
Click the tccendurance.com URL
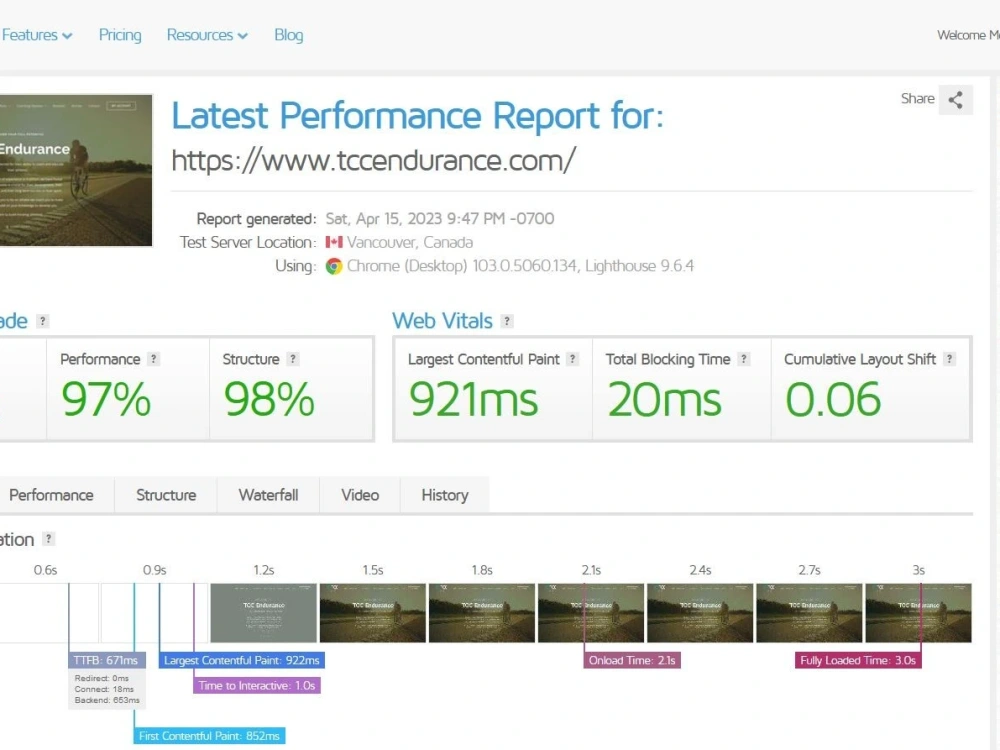[374, 160]
